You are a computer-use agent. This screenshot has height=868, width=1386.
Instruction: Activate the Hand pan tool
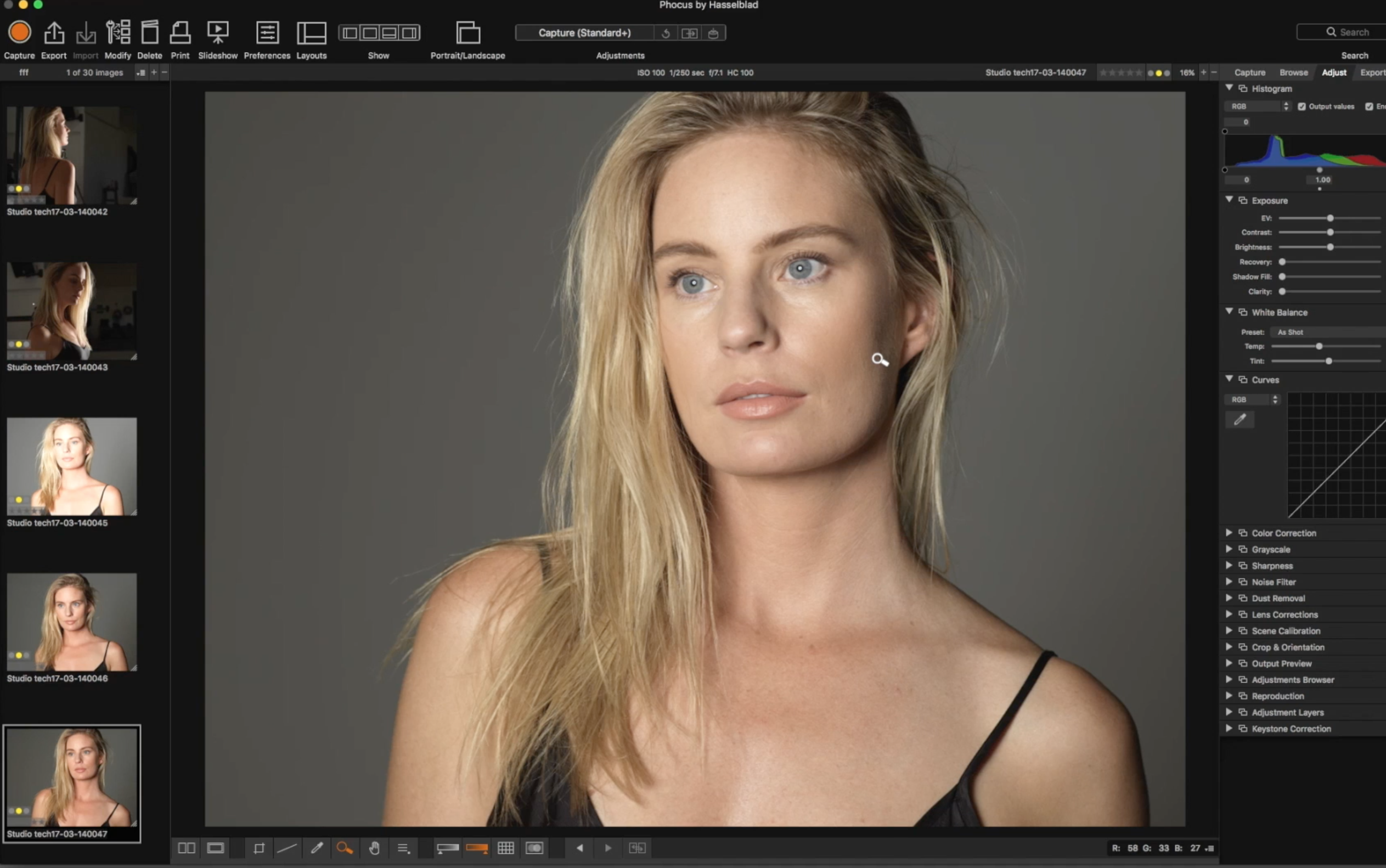[374, 848]
